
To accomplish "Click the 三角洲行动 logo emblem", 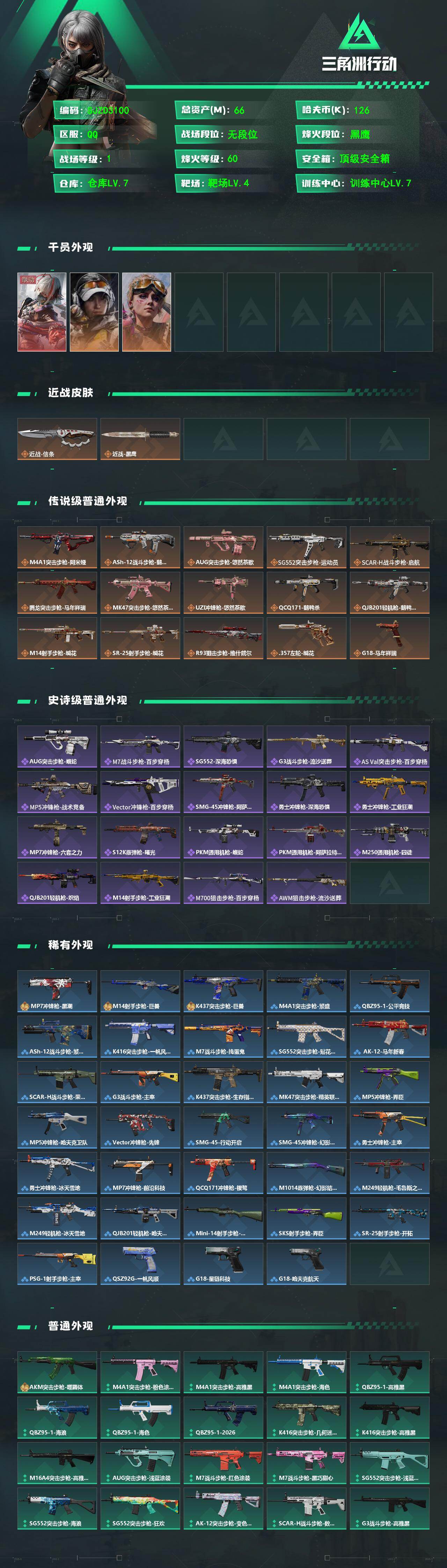I will (359, 32).
